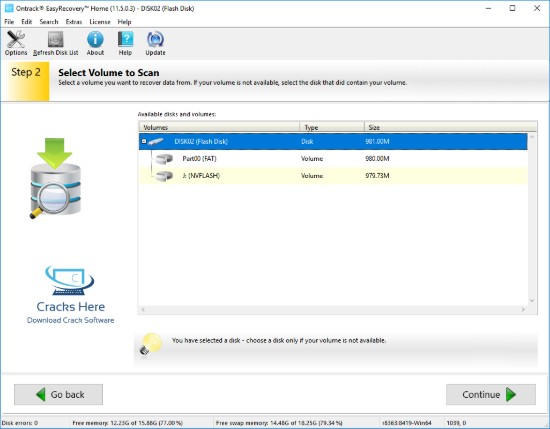This screenshot has width=550, height=429.
Task: Click the Volume type cell for NVFLASH
Action: 312,175
